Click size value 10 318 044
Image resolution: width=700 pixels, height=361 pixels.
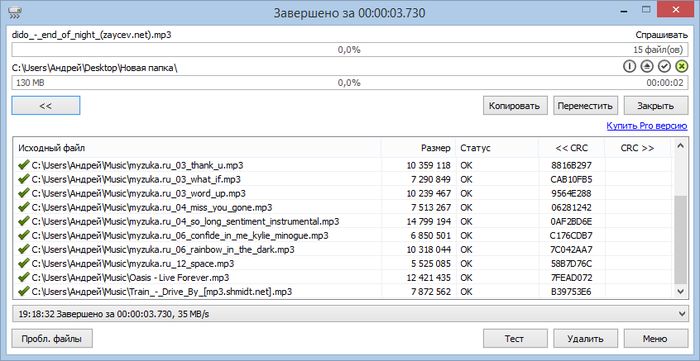click(429, 249)
